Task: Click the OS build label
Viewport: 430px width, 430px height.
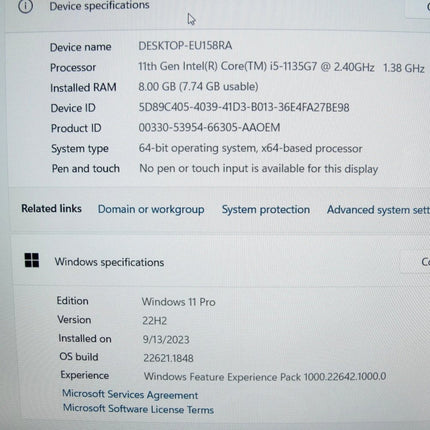Action: pyautogui.click(x=79, y=357)
